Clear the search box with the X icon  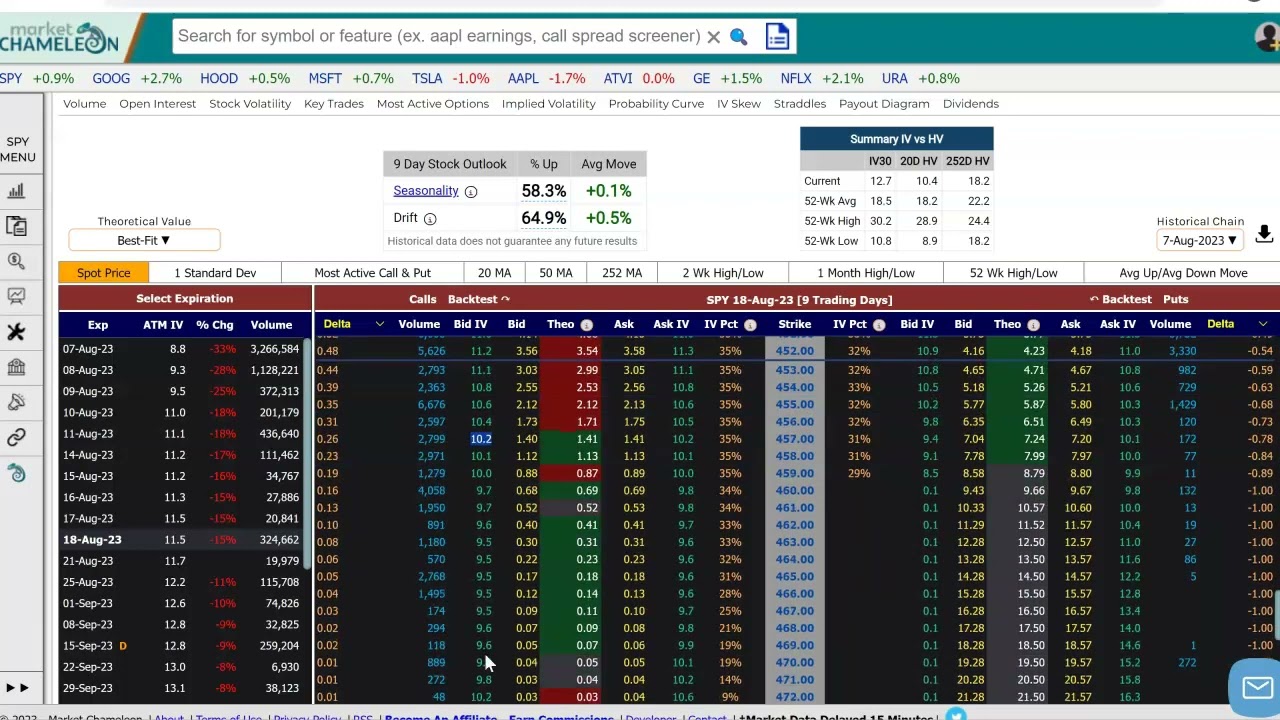pyautogui.click(x=713, y=37)
